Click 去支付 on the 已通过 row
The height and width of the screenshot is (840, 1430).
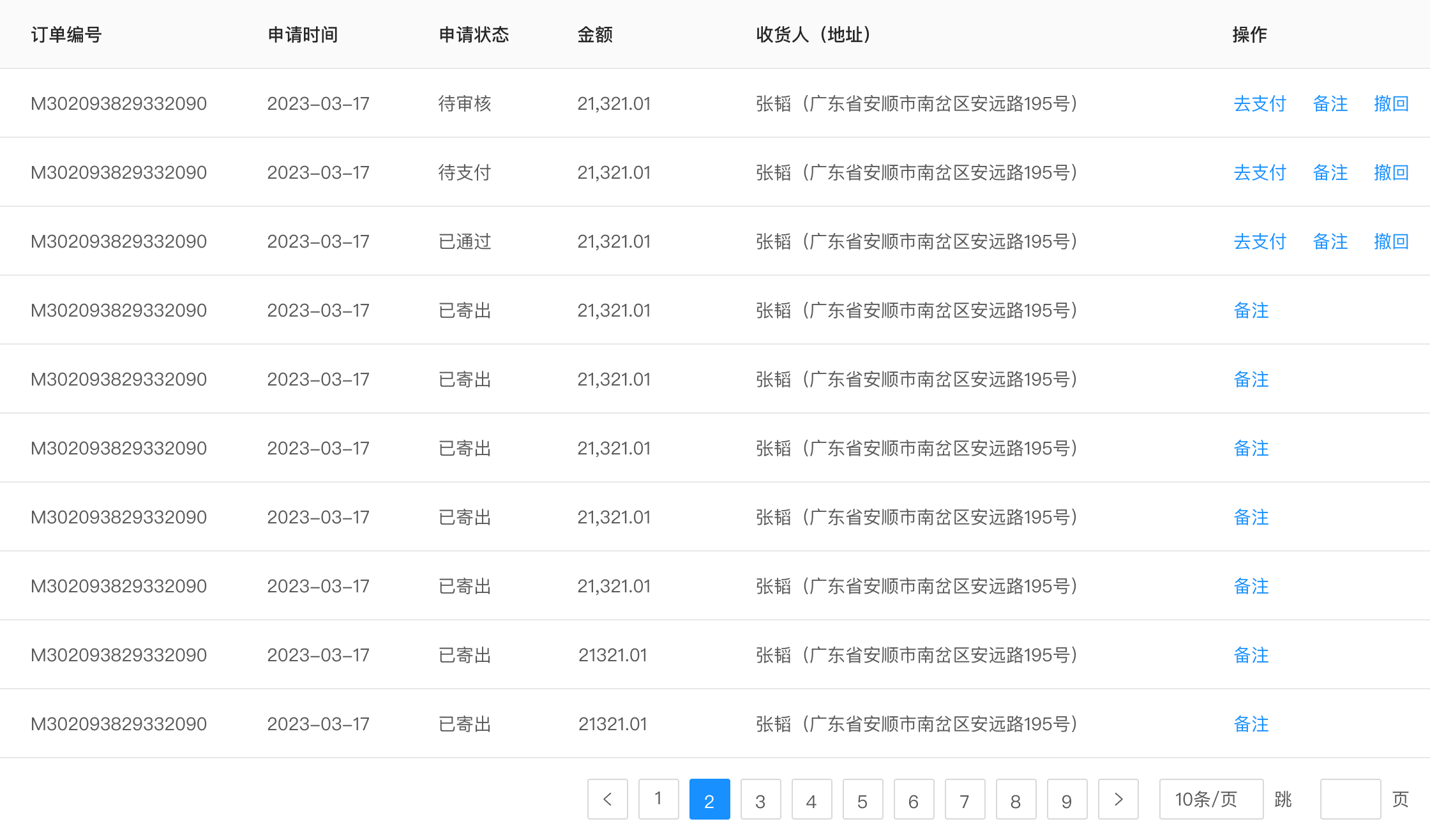coord(1259,241)
